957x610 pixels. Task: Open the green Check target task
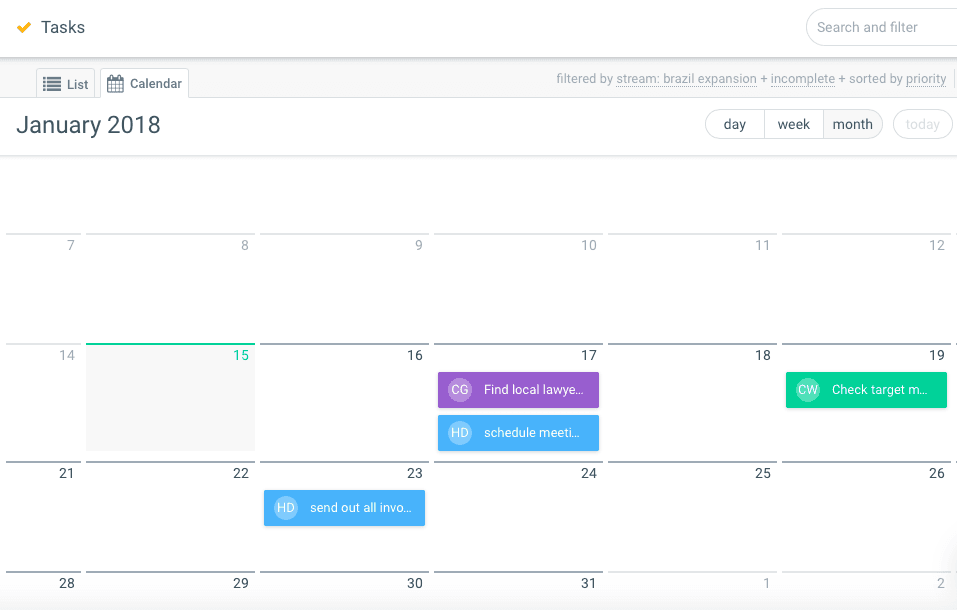tap(880, 390)
